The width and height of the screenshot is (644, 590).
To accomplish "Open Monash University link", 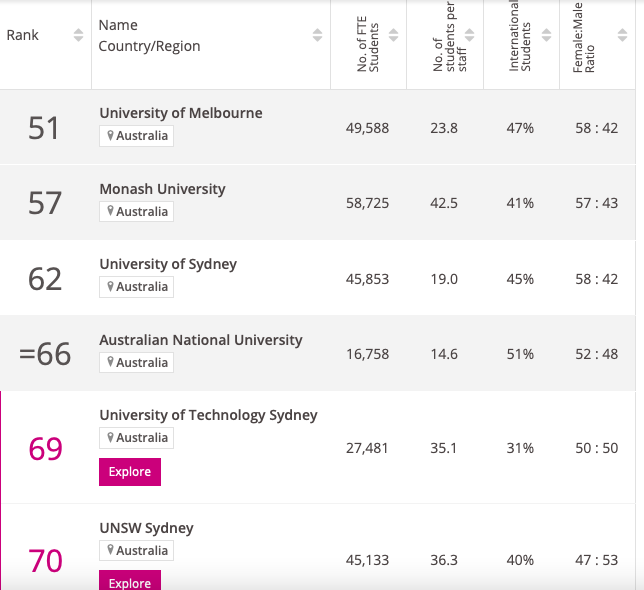I will pos(162,189).
